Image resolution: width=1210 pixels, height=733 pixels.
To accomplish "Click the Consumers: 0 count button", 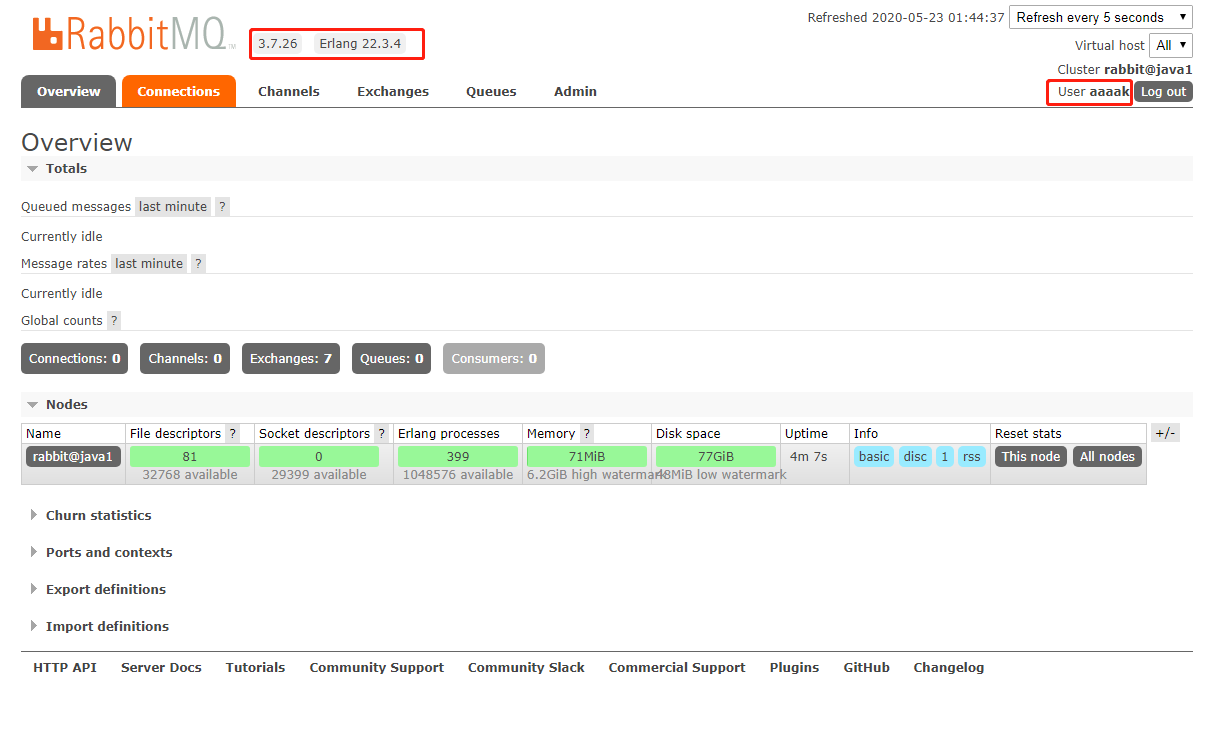I will point(494,358).
